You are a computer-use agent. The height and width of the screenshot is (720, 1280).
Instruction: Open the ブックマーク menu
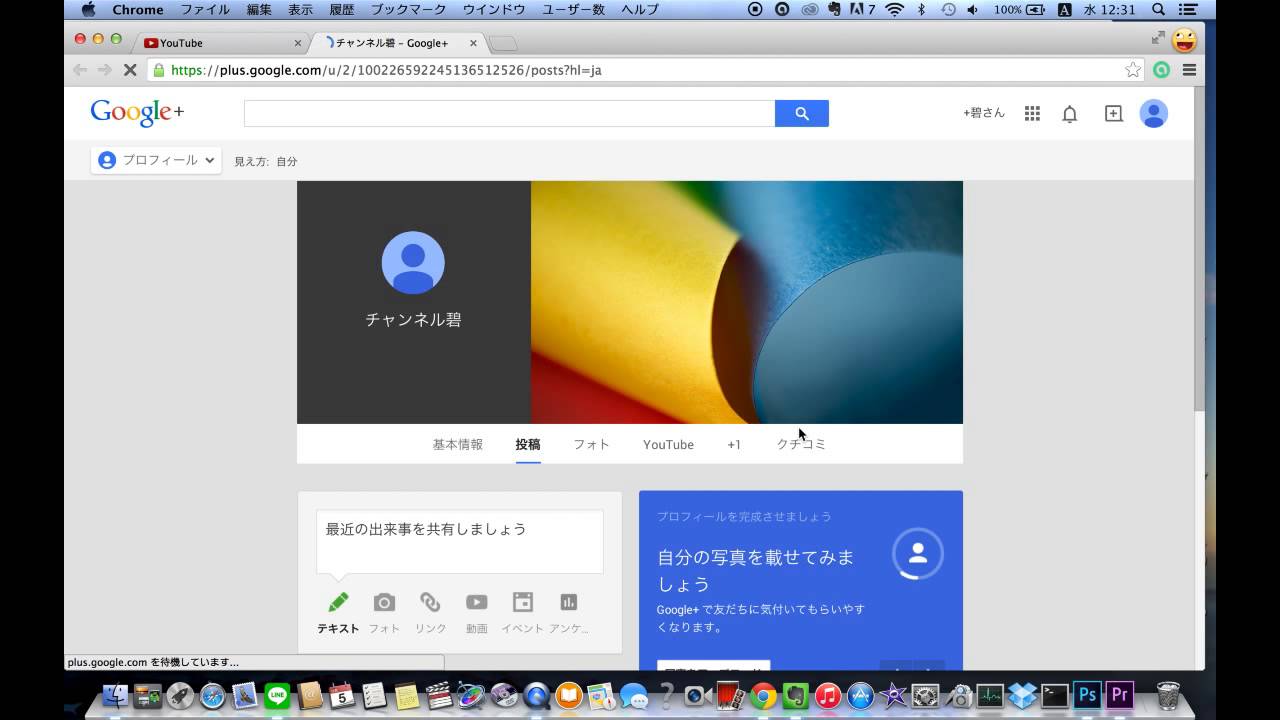pyautogui.click(x=408, y=9)
